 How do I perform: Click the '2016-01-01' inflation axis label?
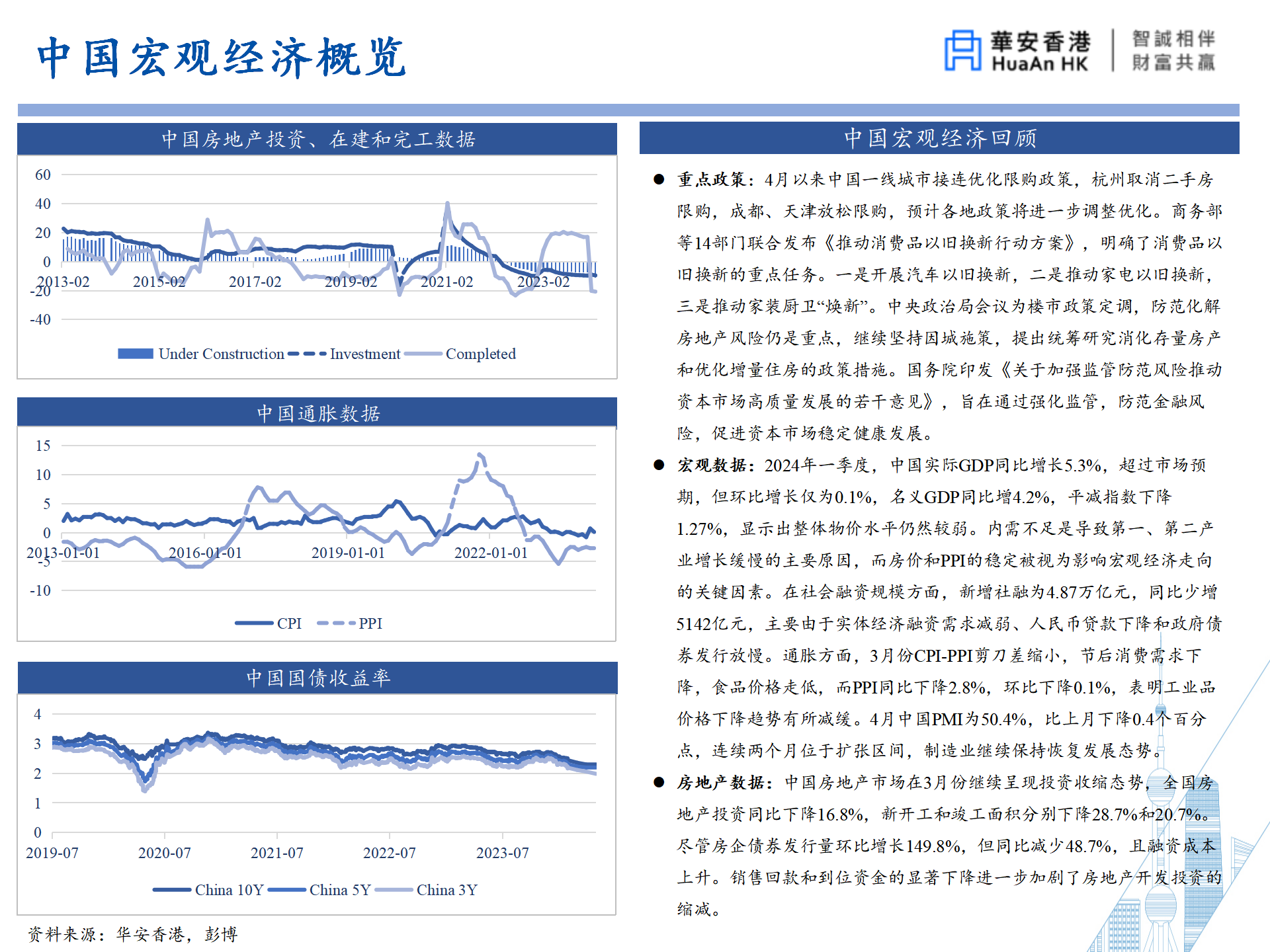(x=206, y=553)
